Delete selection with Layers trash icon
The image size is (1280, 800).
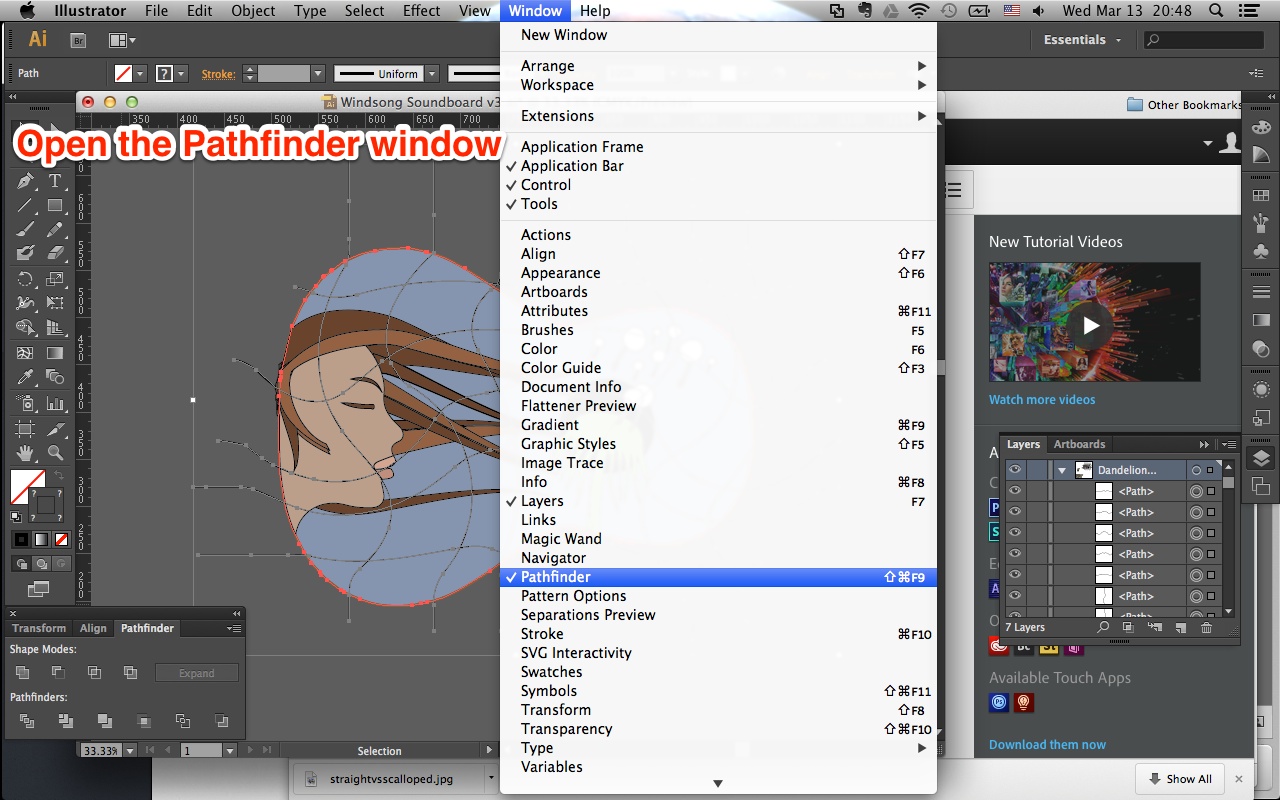pyautogui.click(x=1206, y=628)
